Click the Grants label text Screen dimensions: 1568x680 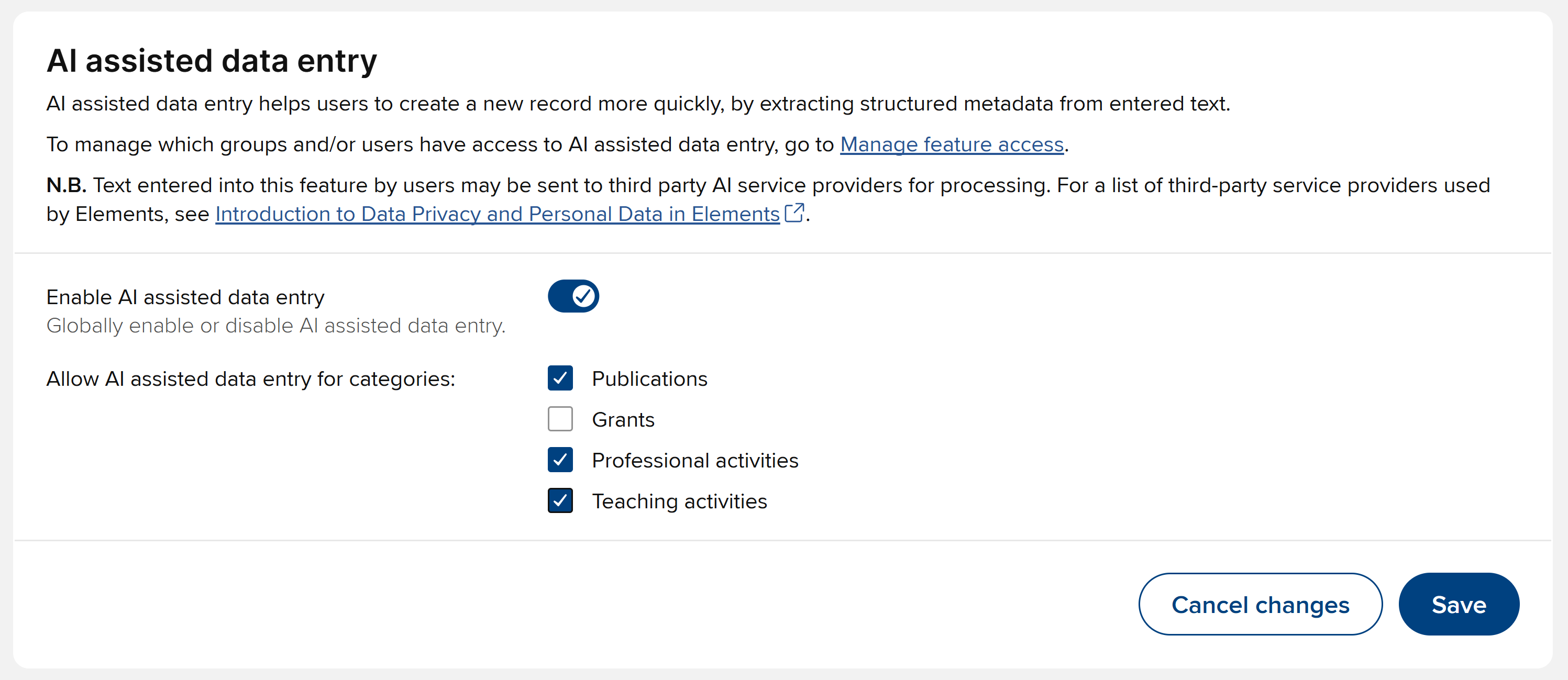[x=623, y=420]
